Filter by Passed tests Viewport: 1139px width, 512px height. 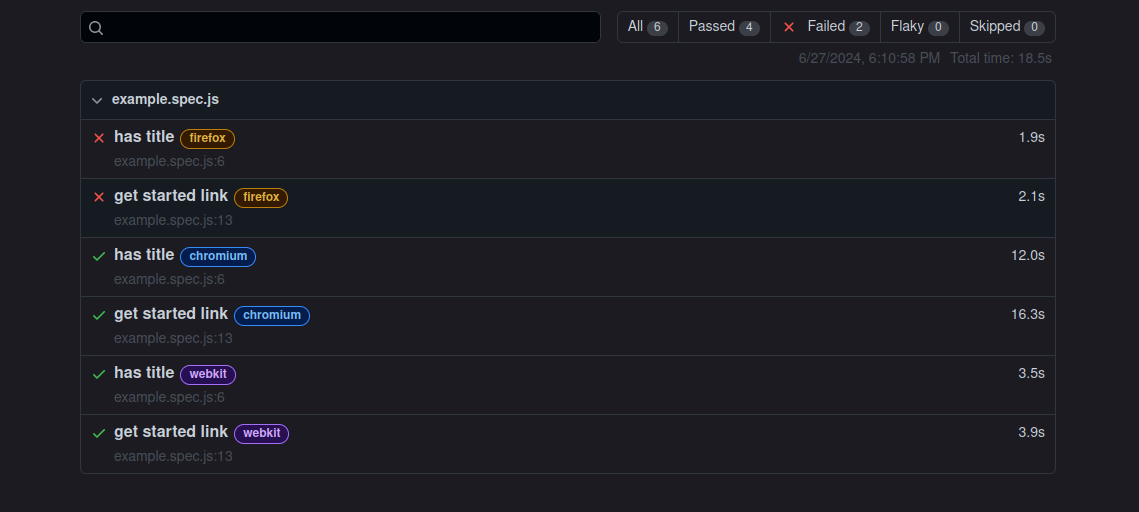(724, 27)
